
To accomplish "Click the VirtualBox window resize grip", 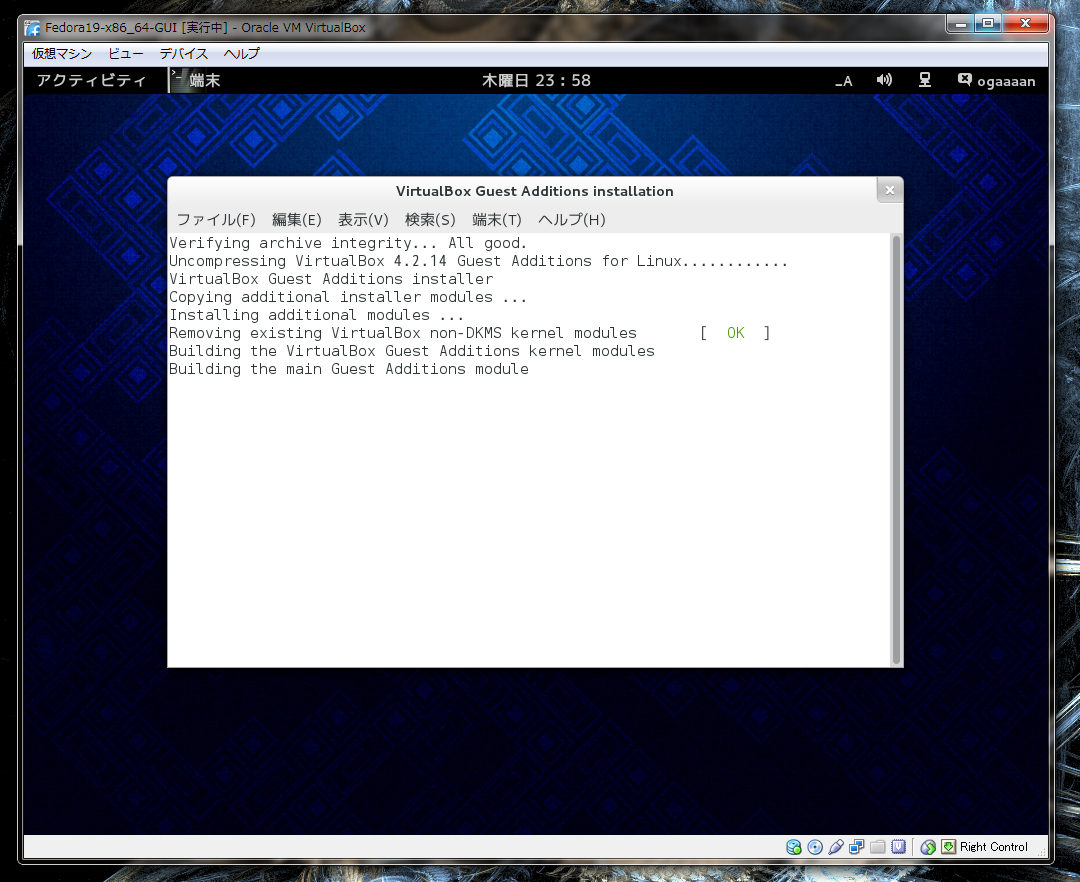I will 1041,852.
